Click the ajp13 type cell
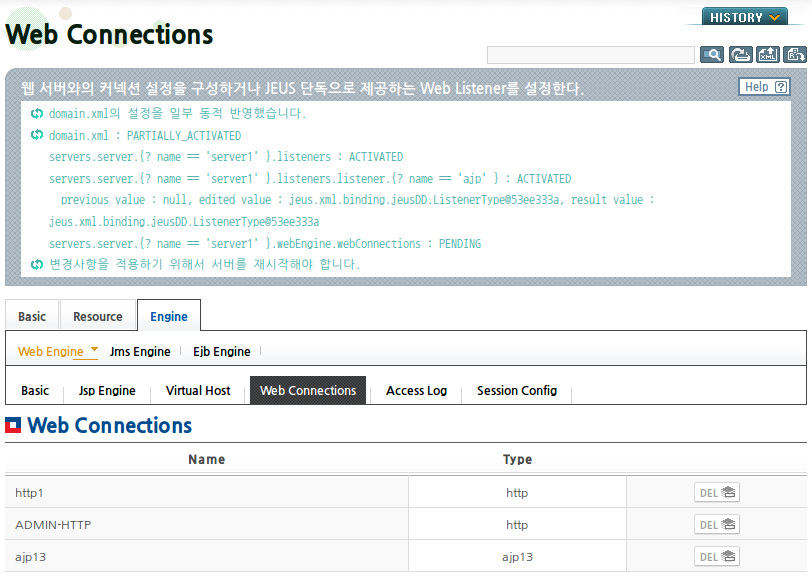812x579 pixels. 517,557
